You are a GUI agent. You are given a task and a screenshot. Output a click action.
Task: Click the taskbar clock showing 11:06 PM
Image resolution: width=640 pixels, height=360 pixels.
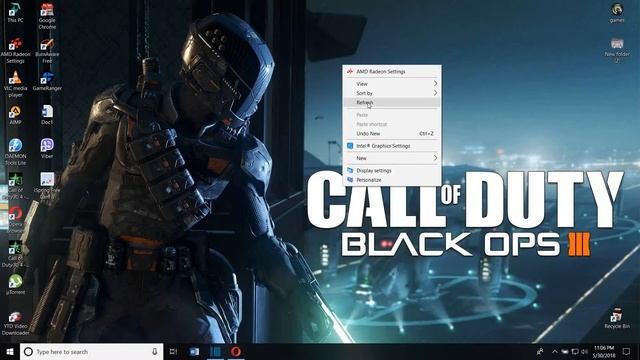coord(604,351)
